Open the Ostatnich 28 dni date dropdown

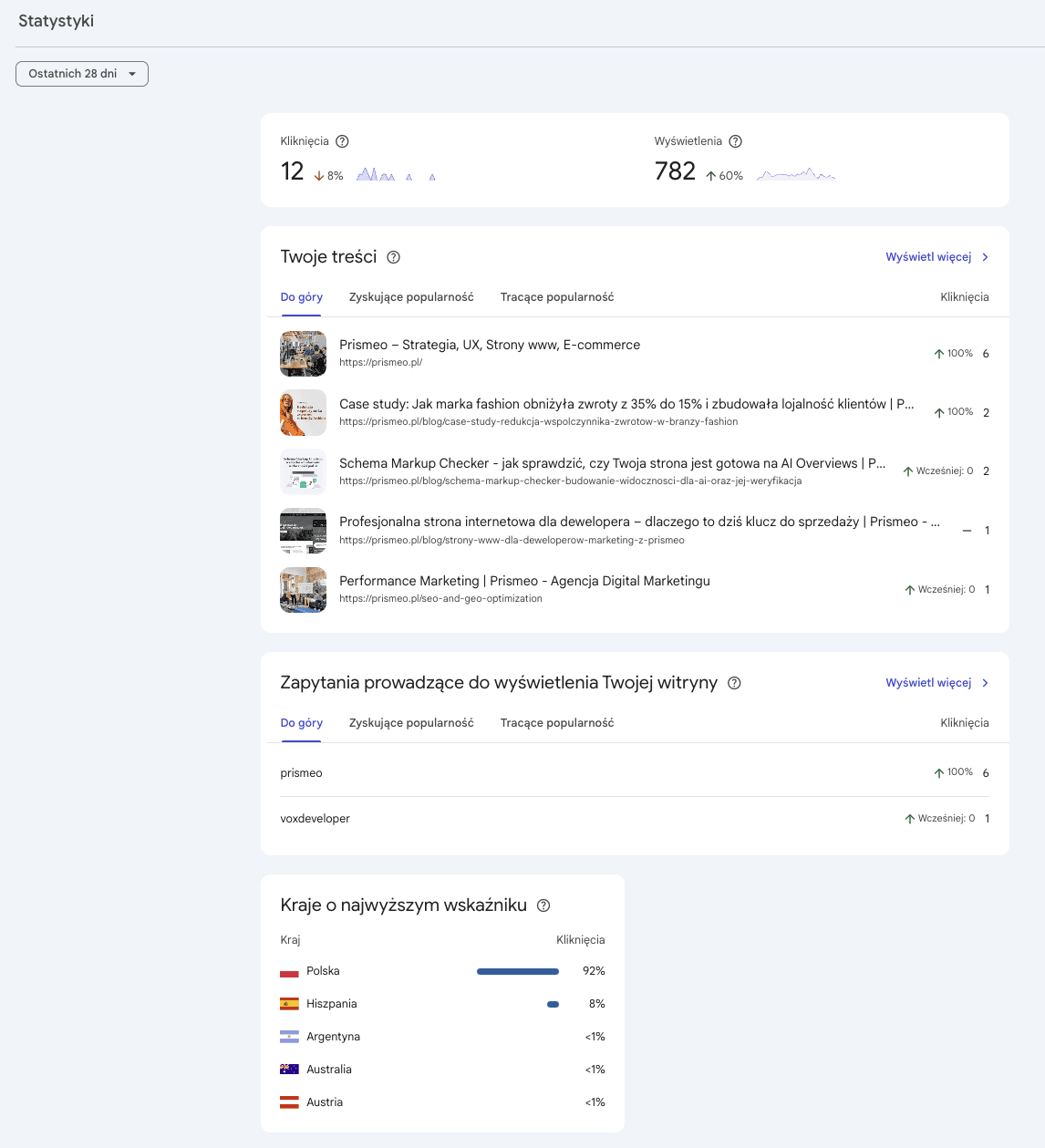tap(82, 74)
